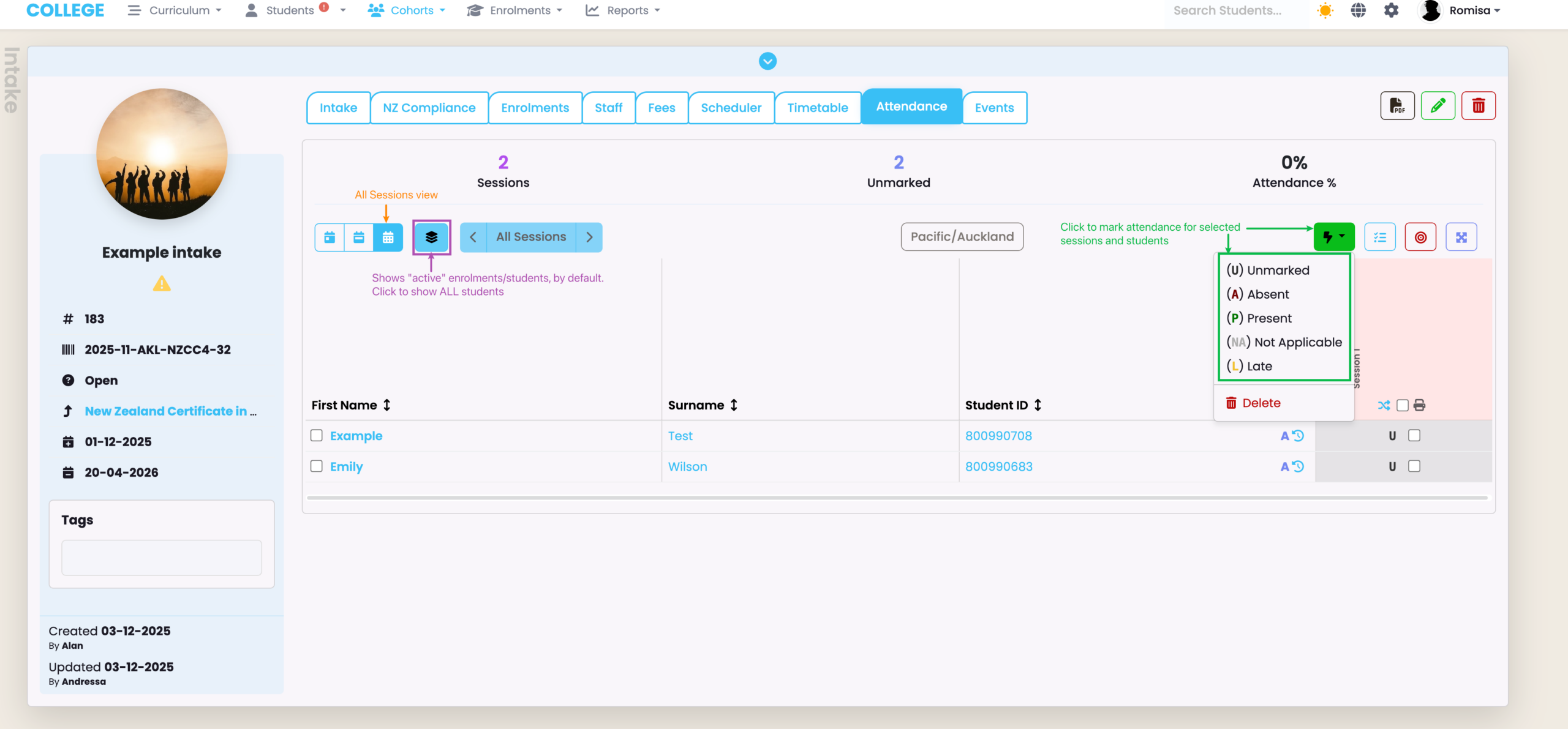Click the red trash delete icon

(1478, 106)
